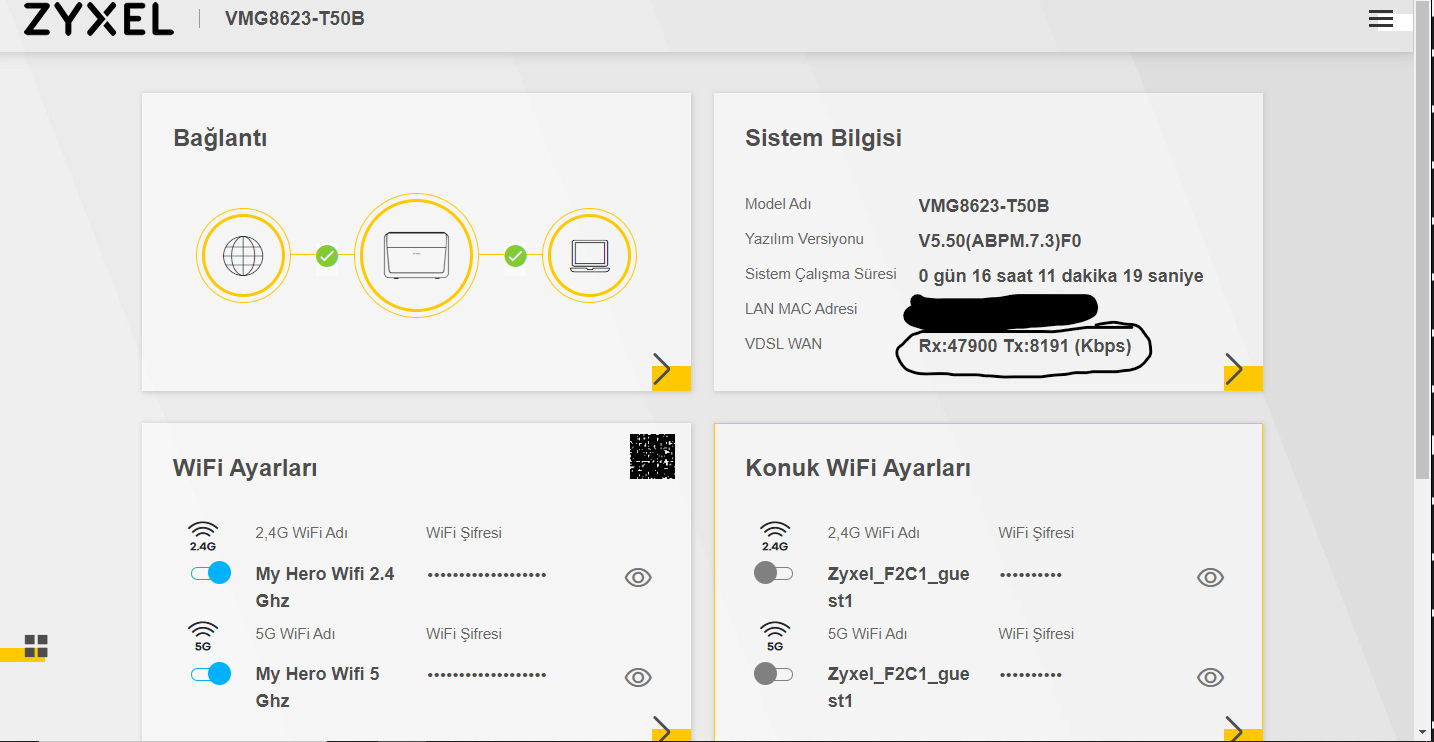Open the hamburger menu in the header

coord(1381,19)
